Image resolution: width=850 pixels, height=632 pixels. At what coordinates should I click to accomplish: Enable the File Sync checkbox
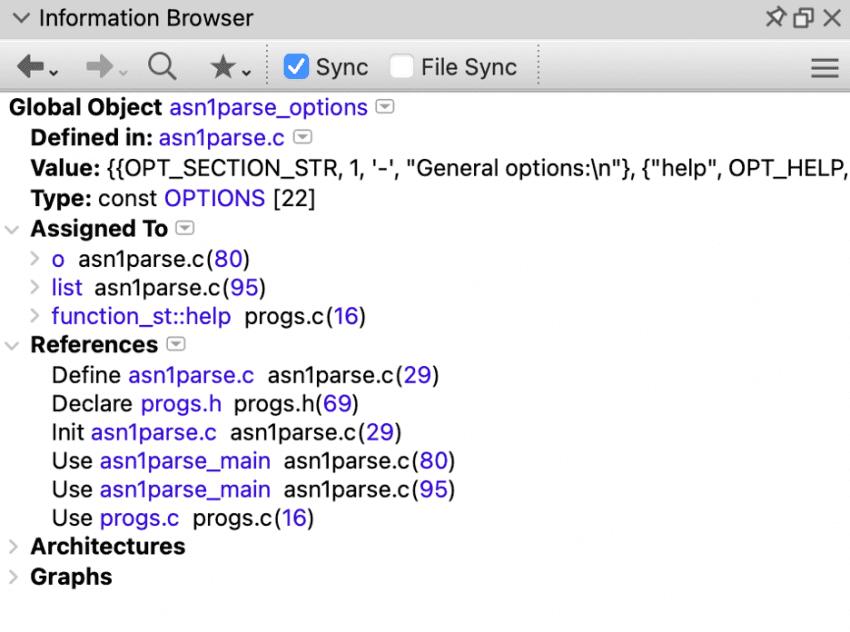click(x=401, y=67)
